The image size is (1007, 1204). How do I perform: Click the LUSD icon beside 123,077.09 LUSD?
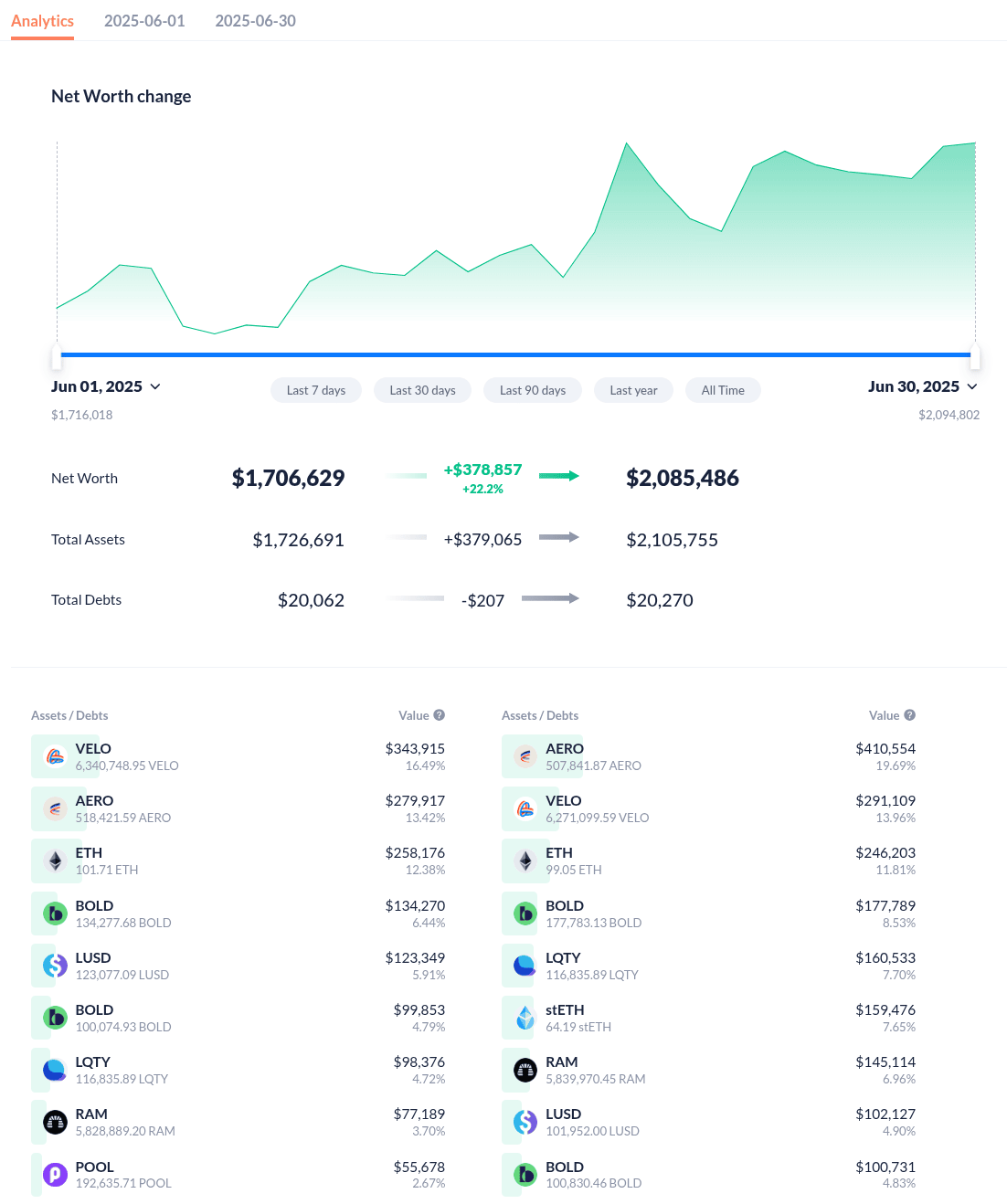tap(56, 966)
